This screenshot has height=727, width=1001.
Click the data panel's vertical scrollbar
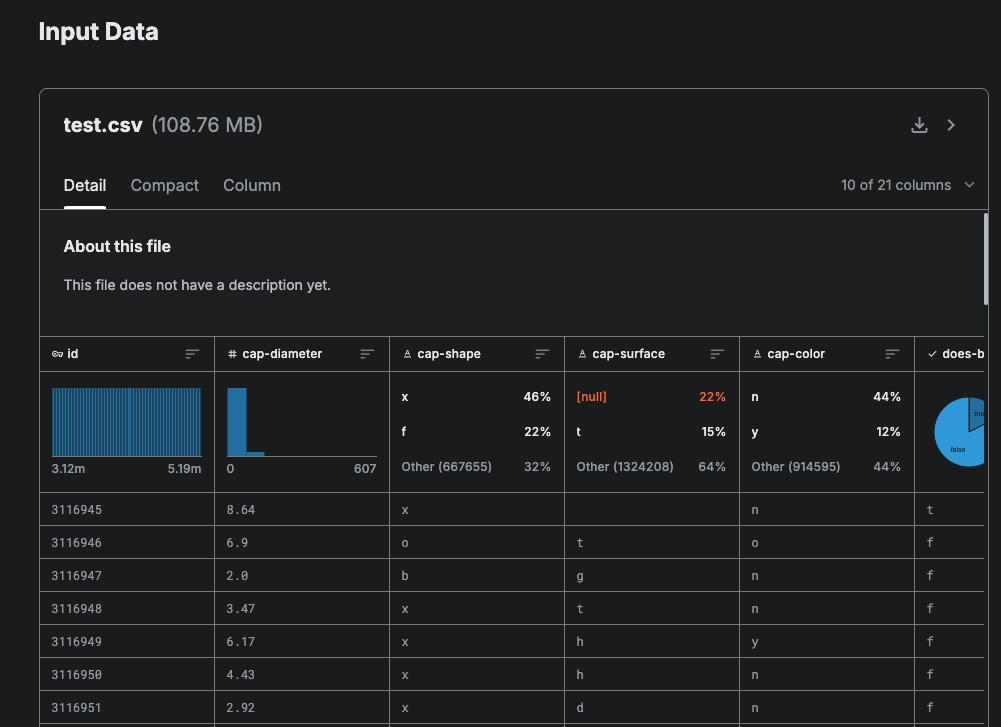[x=986, y=260]
